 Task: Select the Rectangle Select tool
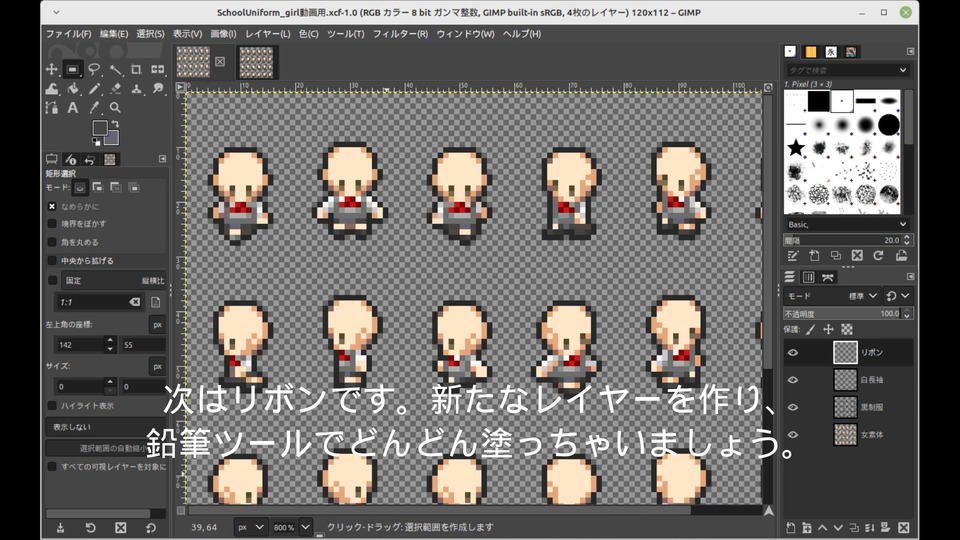[x=72, y=69]
